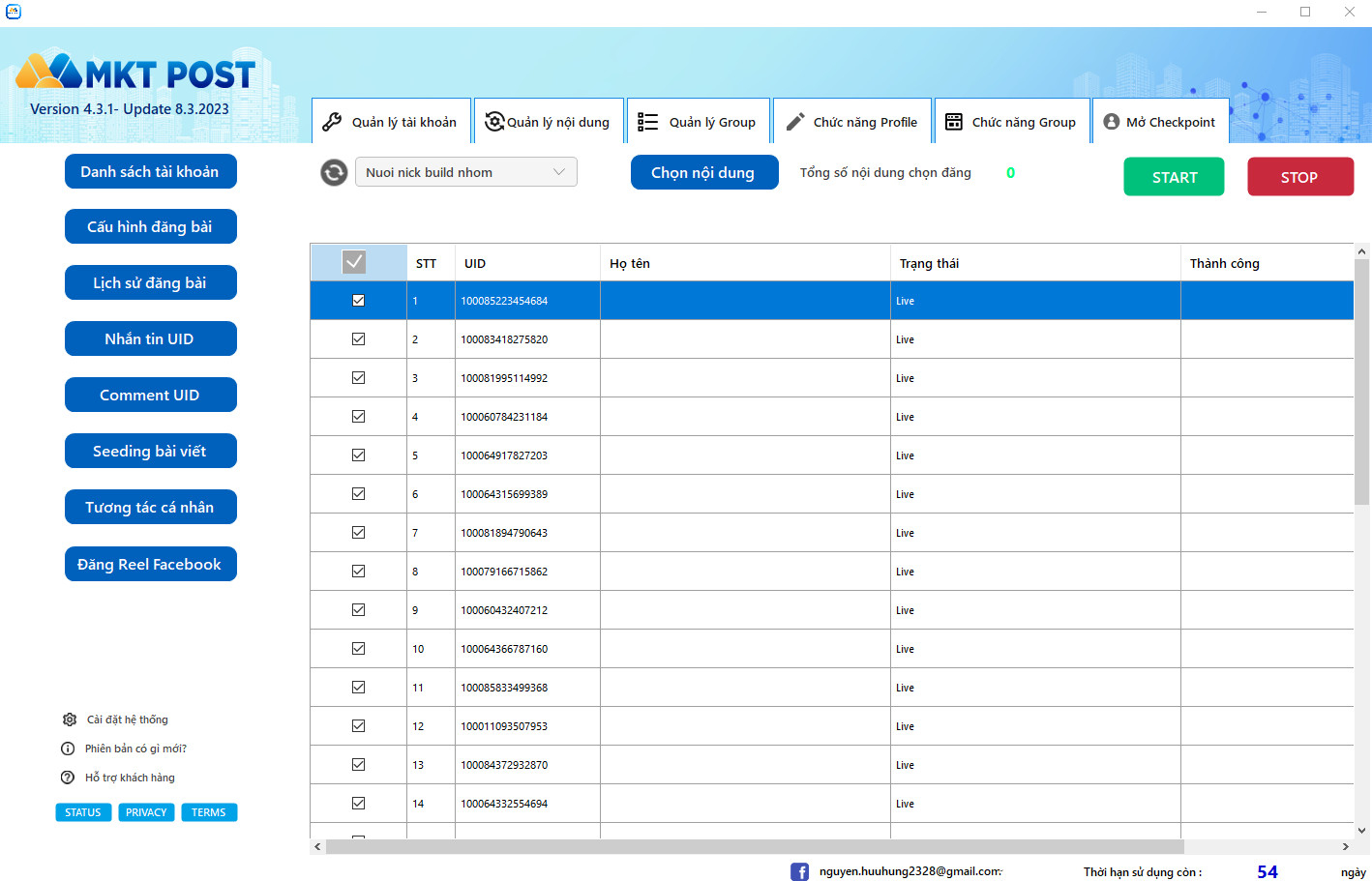Click the STT column header

(x=431, y=263)
